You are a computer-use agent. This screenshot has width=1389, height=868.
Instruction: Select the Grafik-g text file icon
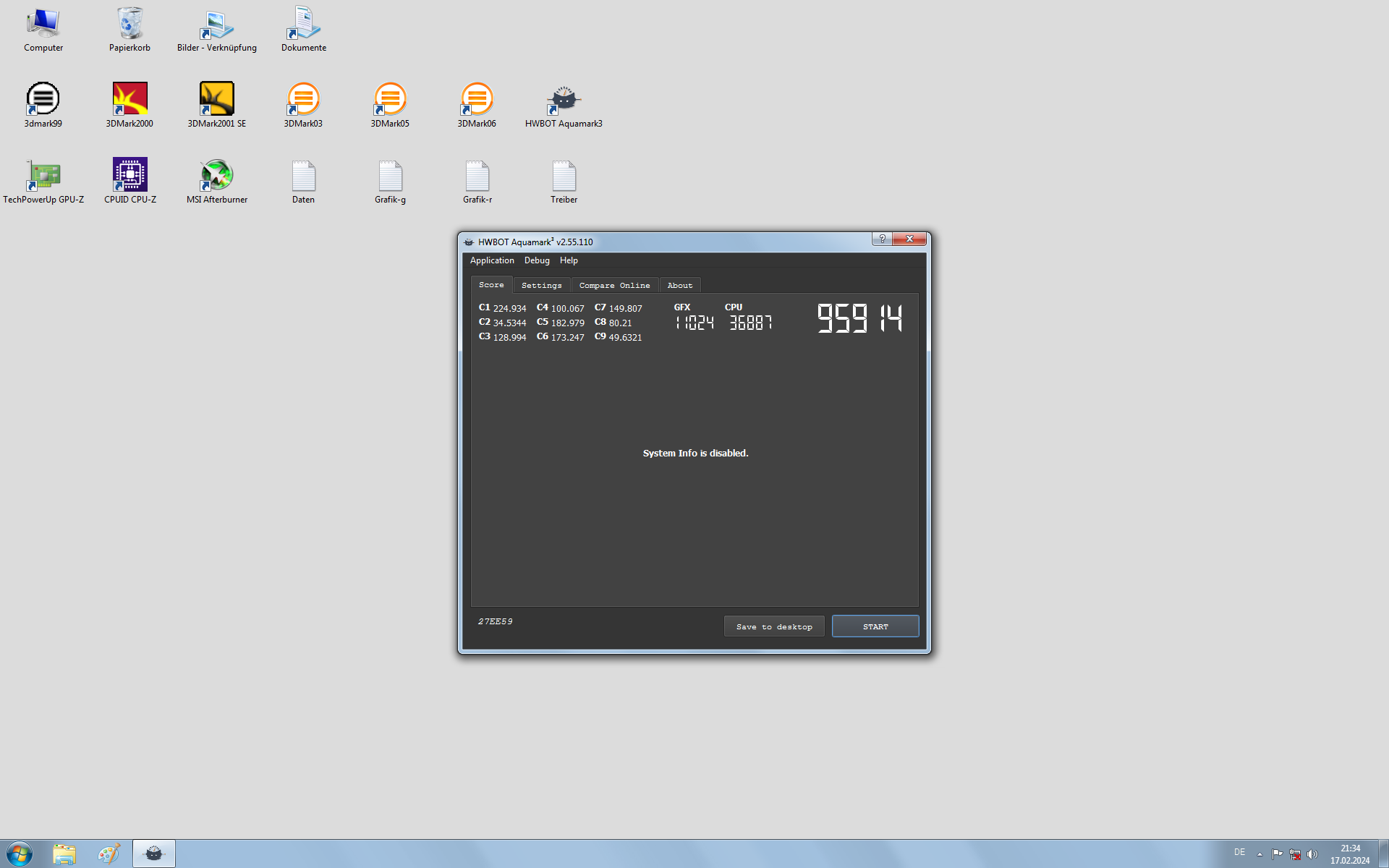tap(391, 182)
